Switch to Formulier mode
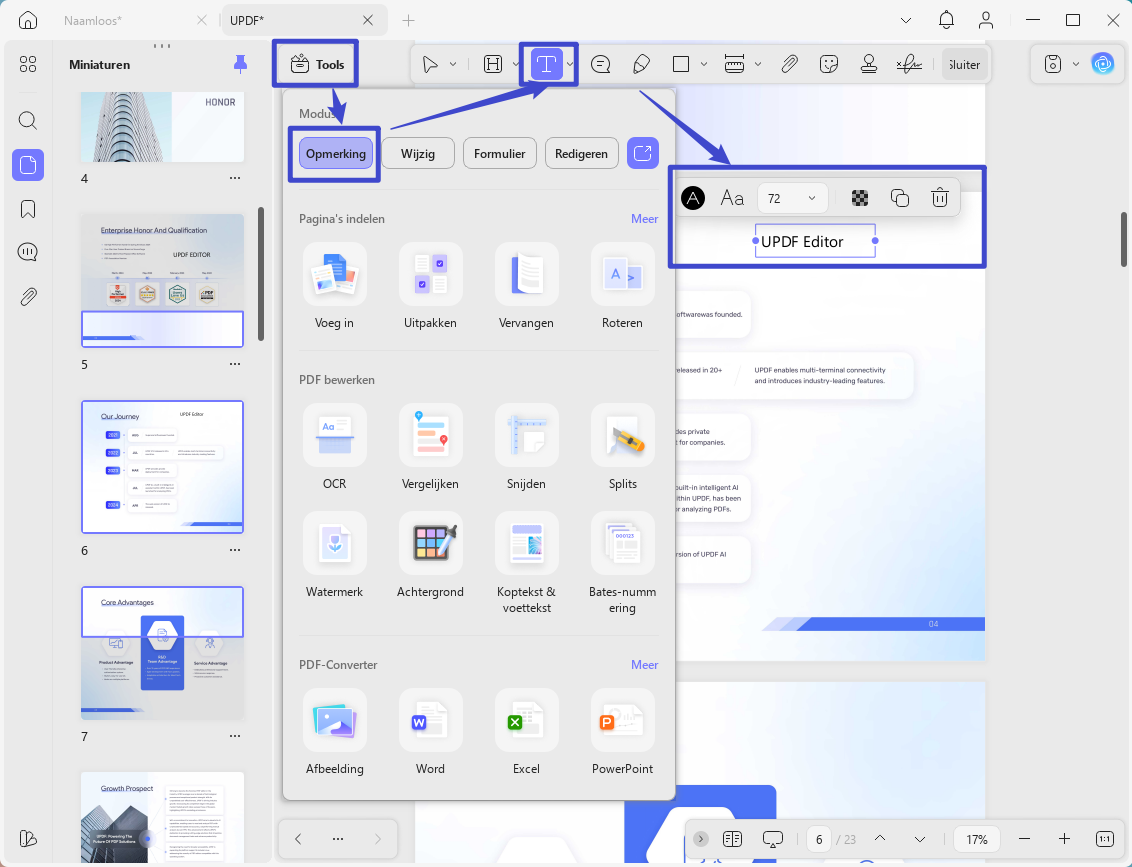Image resolution: width=1132 pixels, height=867 pixels. click(500, 154)
